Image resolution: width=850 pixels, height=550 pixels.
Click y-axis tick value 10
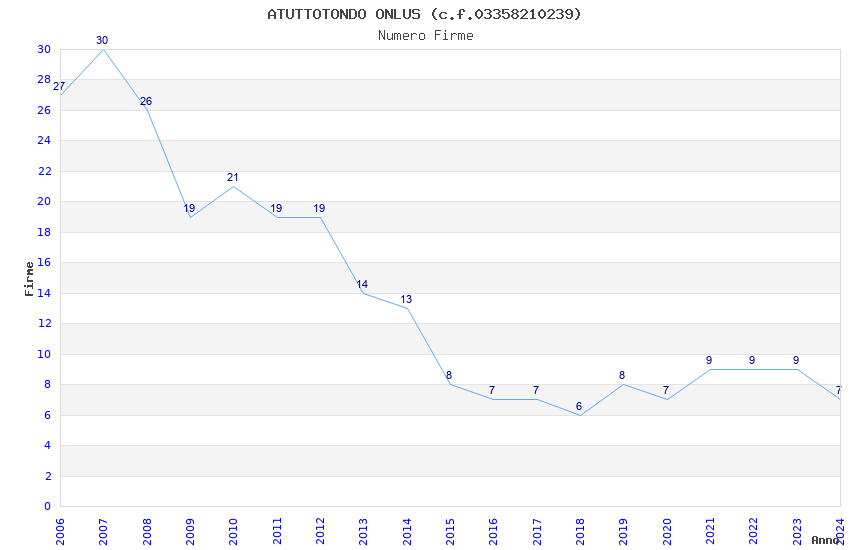click(x=44, y=354)
